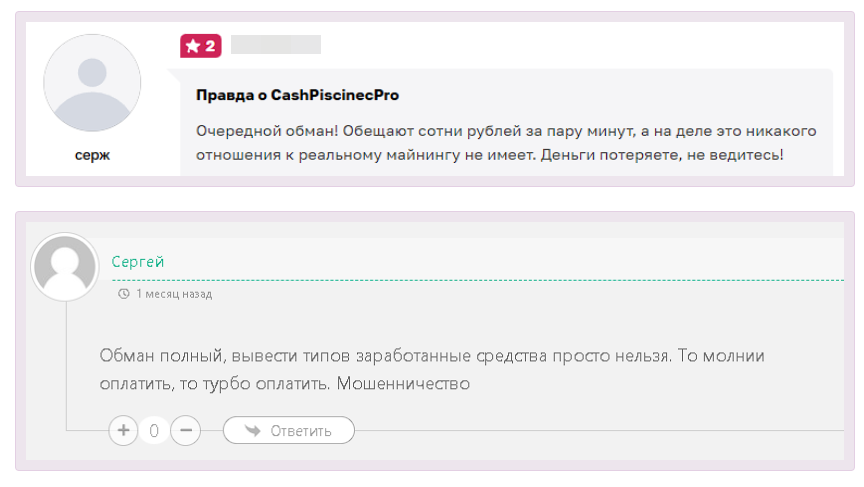Open review title "Правда о CashPiscinecPro"

click(x=297, y=95)
